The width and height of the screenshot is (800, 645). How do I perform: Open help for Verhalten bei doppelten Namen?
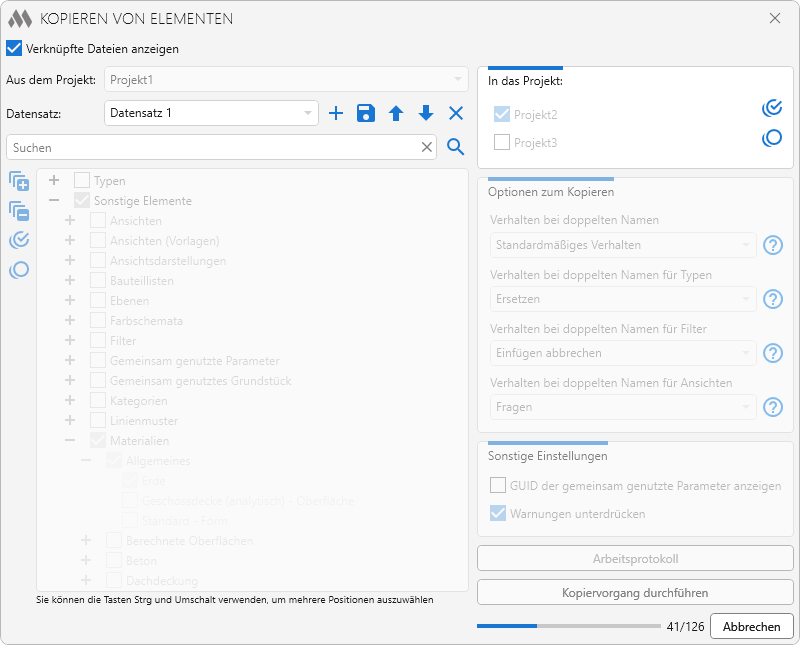pos(772,245)
